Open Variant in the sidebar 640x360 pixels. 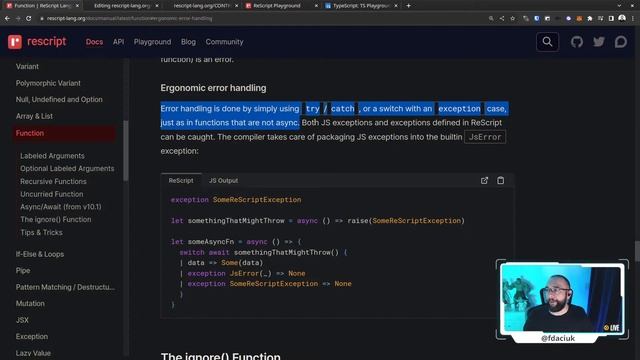point(27,66)
